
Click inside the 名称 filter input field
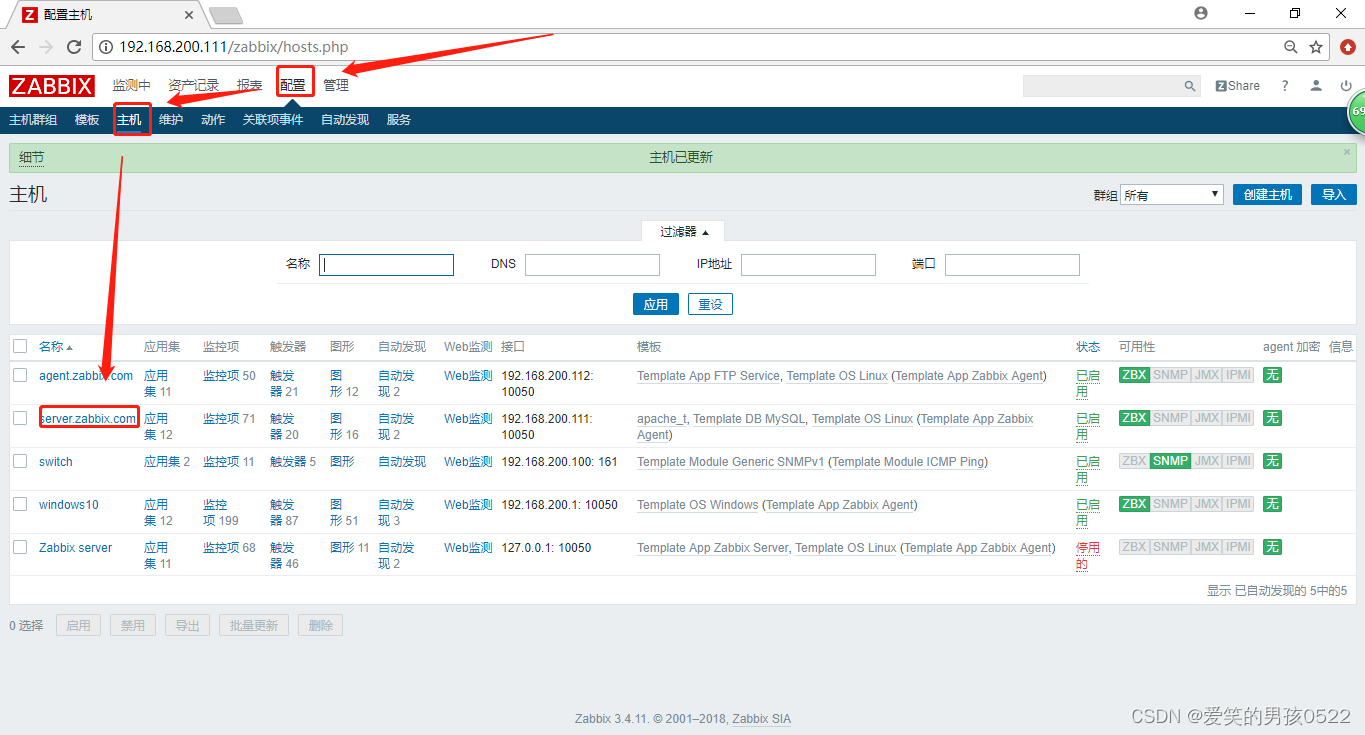pos(386,264)
